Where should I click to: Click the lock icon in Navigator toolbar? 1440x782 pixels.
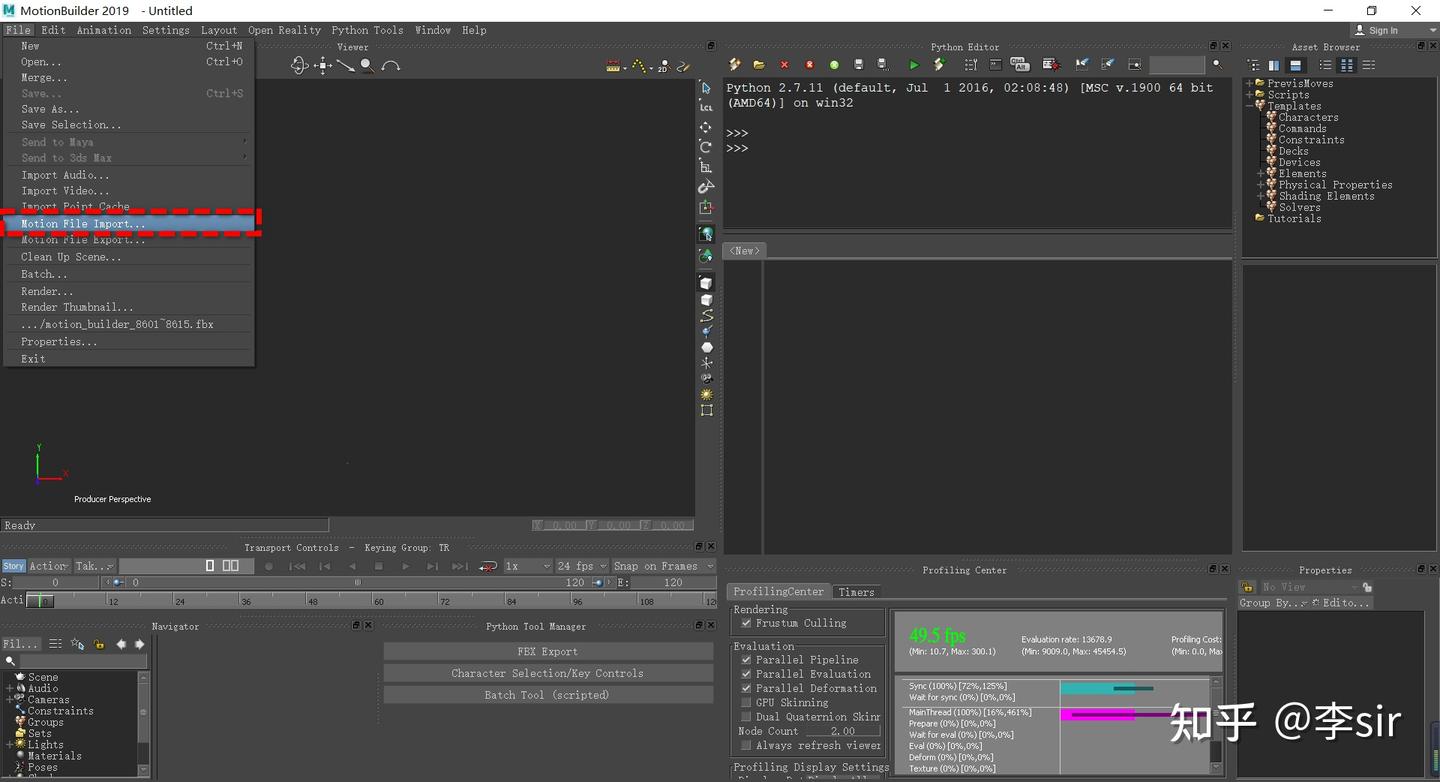(x=99, y=644)
